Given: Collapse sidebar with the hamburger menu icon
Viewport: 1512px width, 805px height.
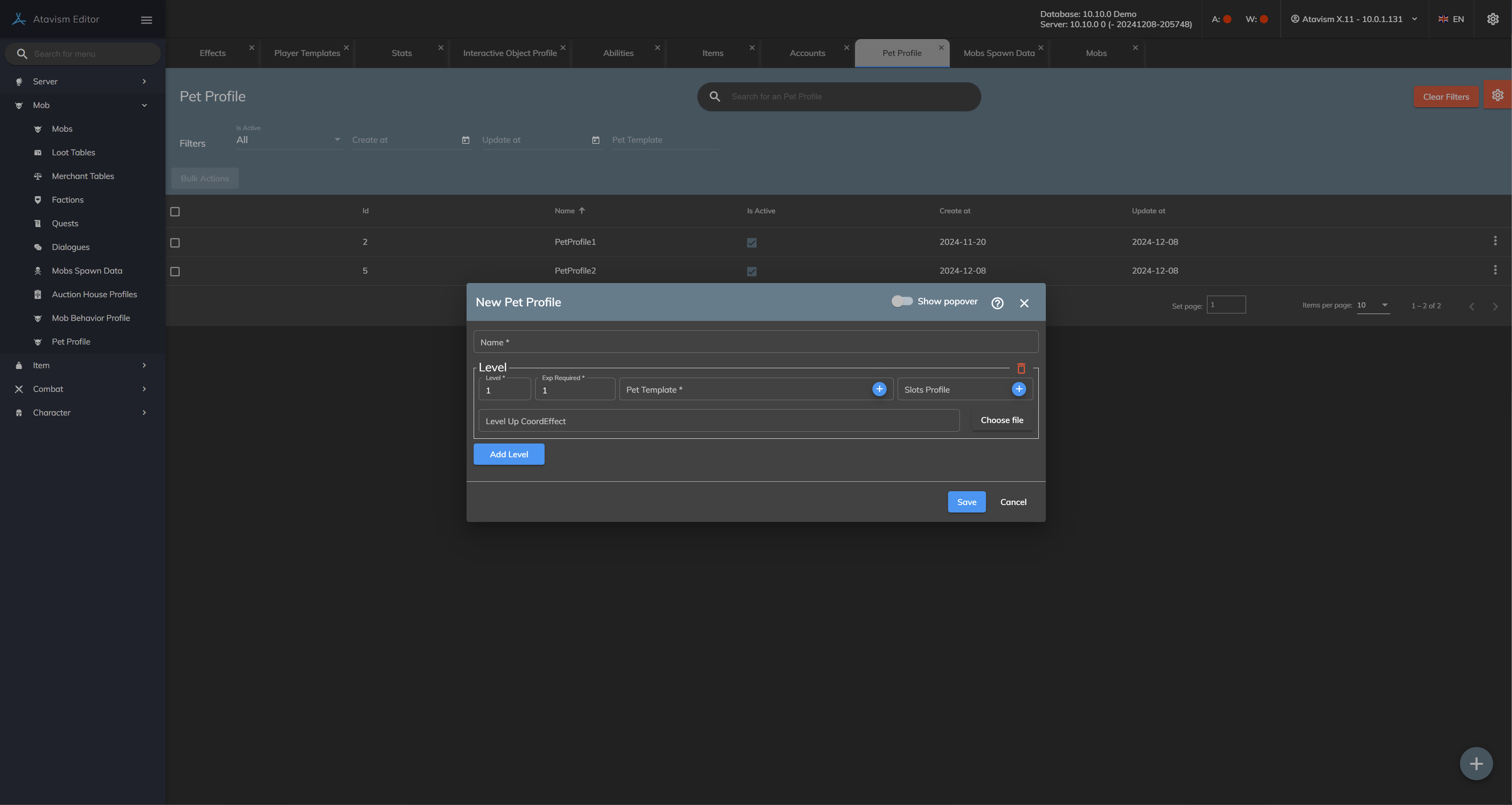Looking at the screenshot, I should (x=146, y=20).
